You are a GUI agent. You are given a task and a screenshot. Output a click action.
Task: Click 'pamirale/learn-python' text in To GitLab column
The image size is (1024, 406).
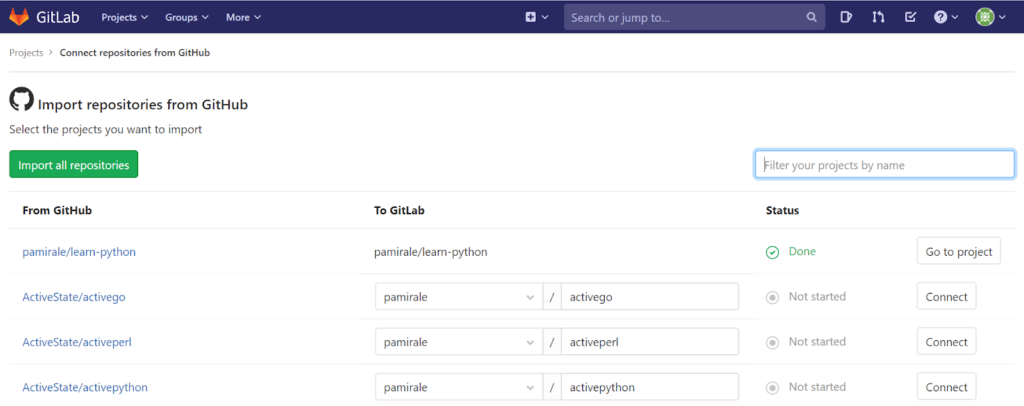click(431, 252)
